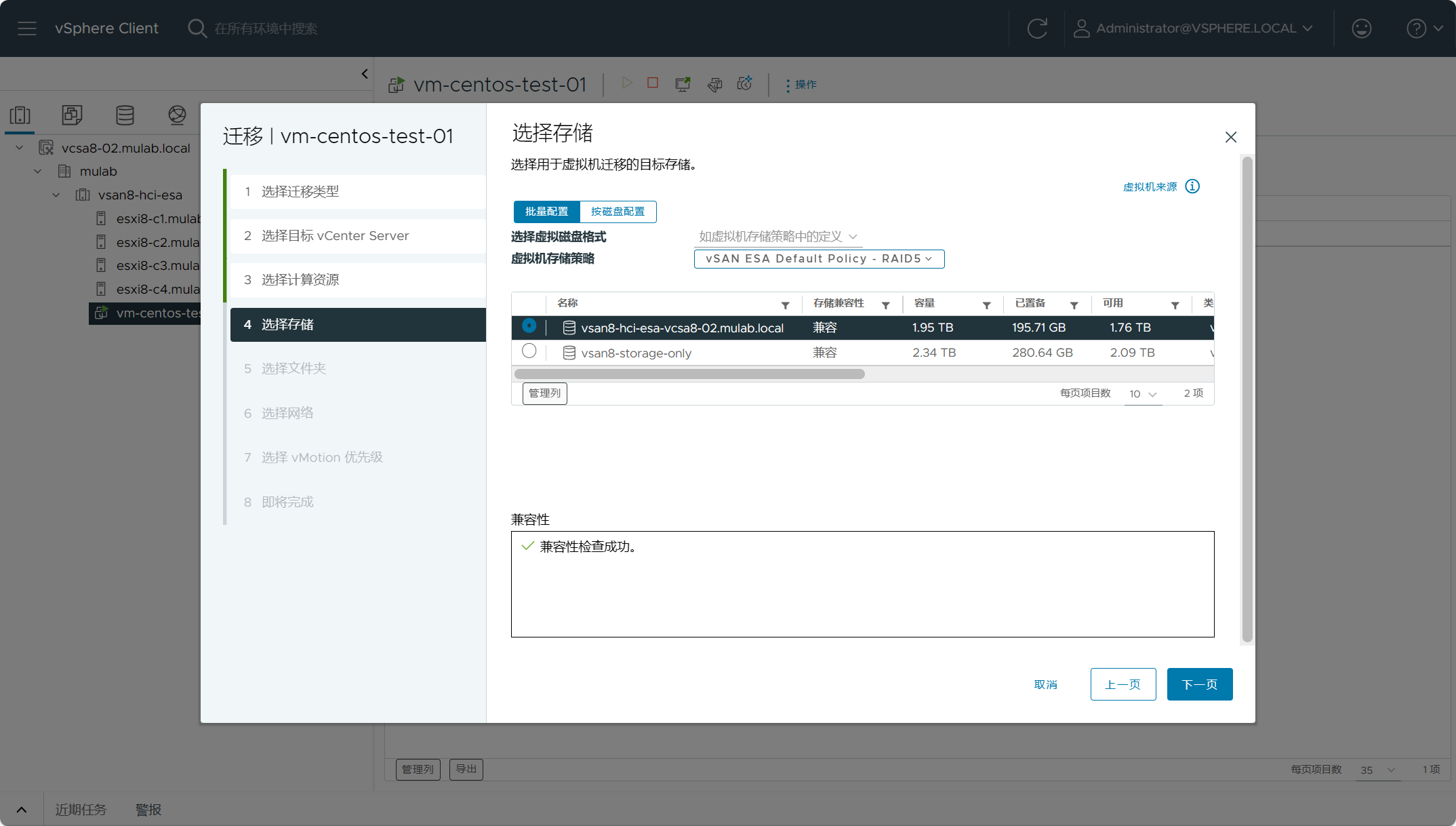Viewport: 1456px width, 826px height.
Task: Collapse the vcsa8-02.mulab.local tree node
Action: [20, 148]
